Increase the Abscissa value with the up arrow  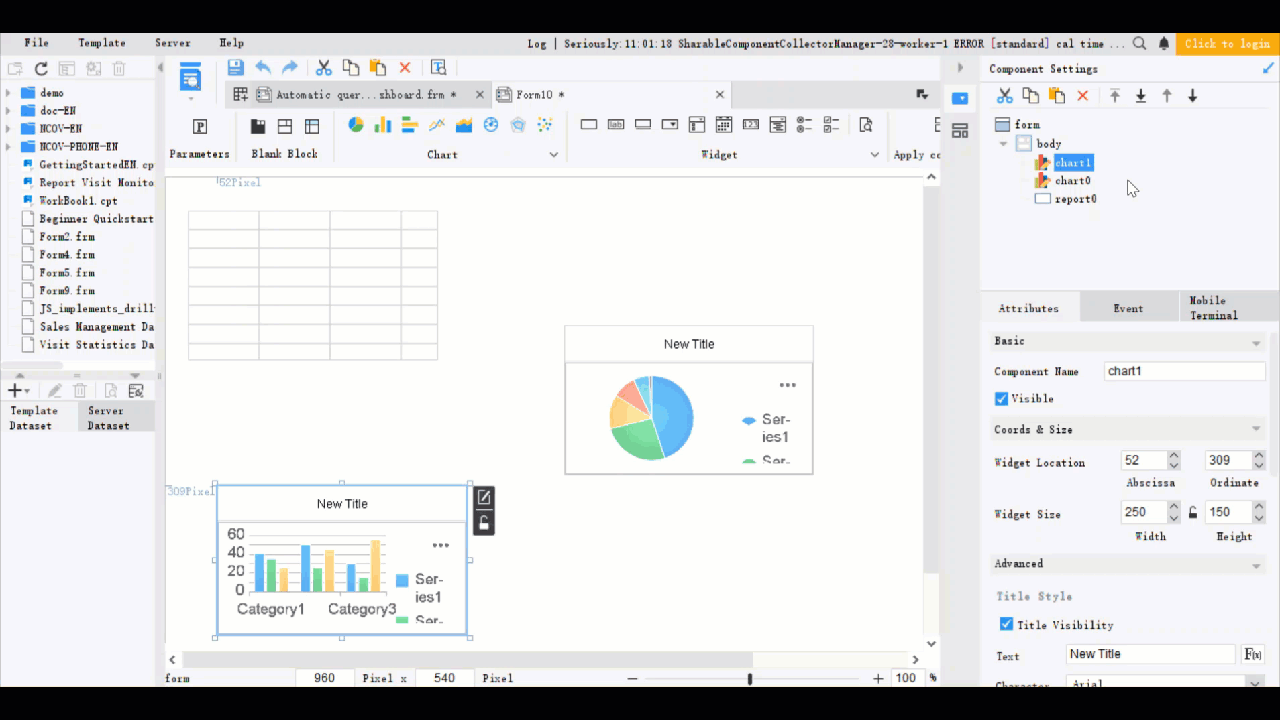point(1174,456)
